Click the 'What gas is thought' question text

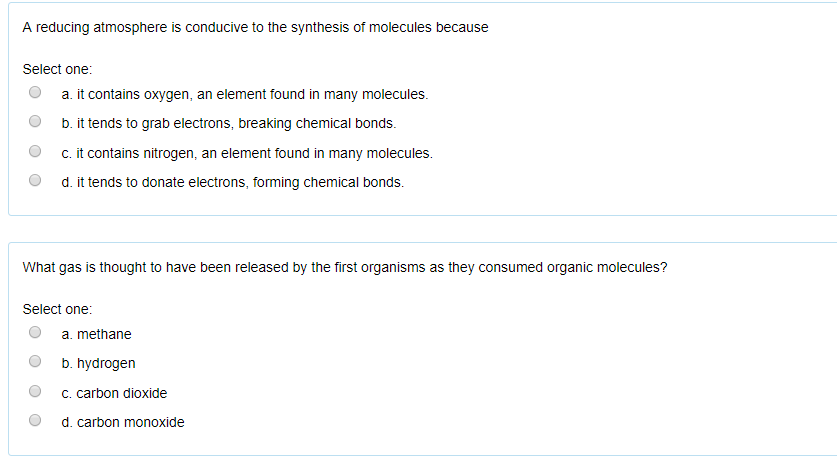344,268
